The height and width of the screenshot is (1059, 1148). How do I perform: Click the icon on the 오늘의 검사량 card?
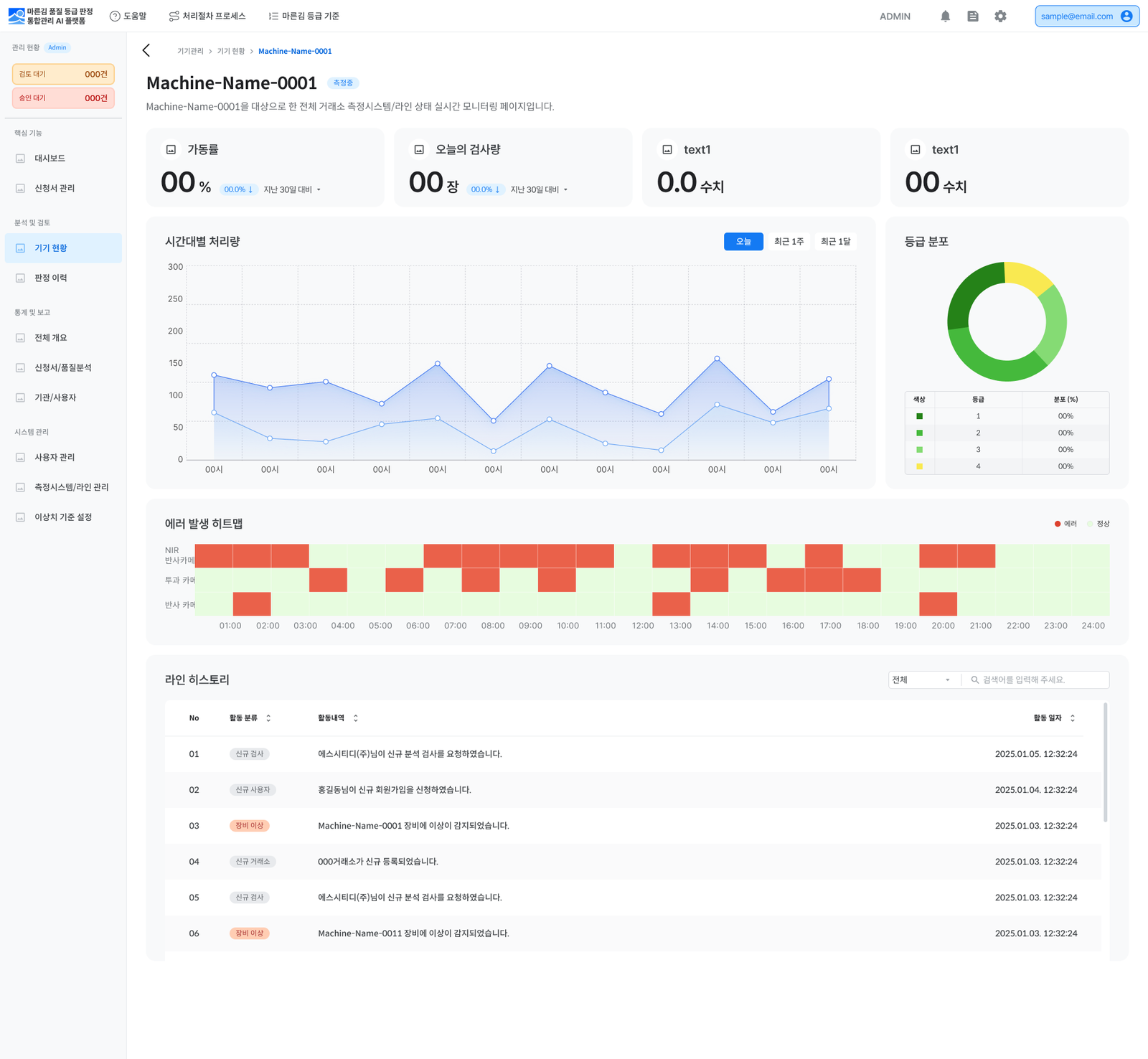[419, 150]
